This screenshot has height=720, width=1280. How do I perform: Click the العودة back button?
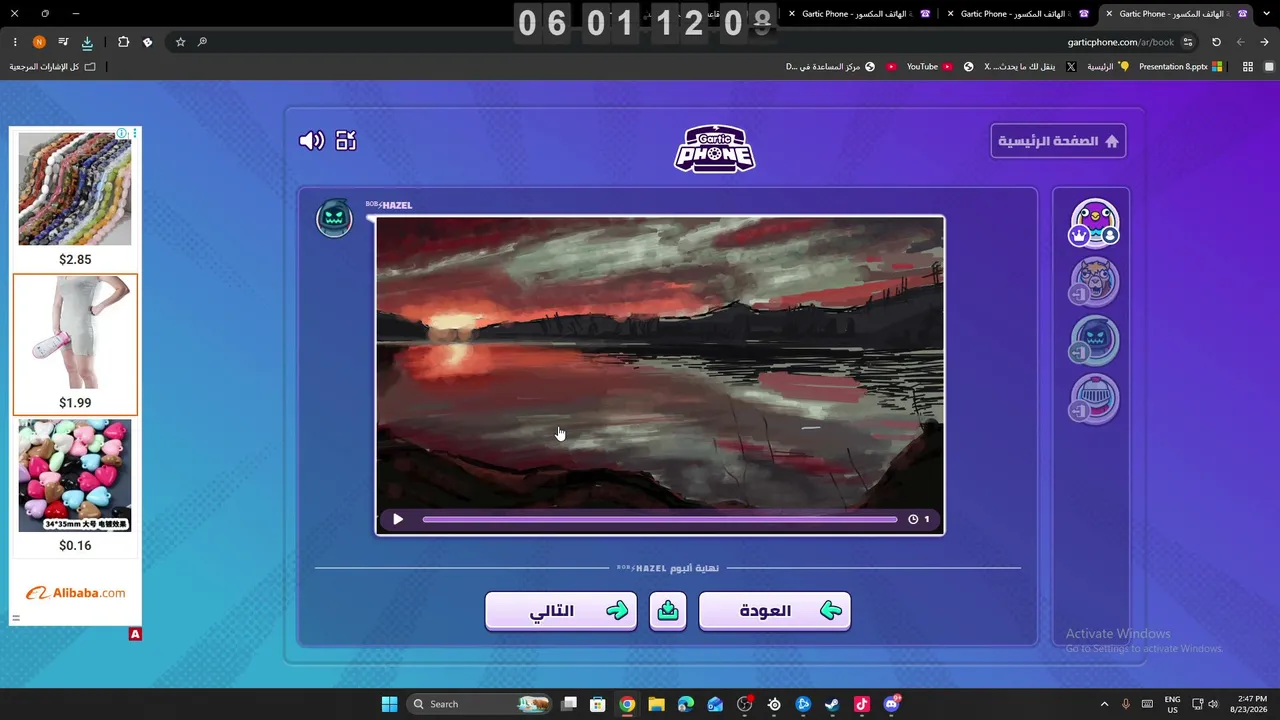[x=775, y=611]
